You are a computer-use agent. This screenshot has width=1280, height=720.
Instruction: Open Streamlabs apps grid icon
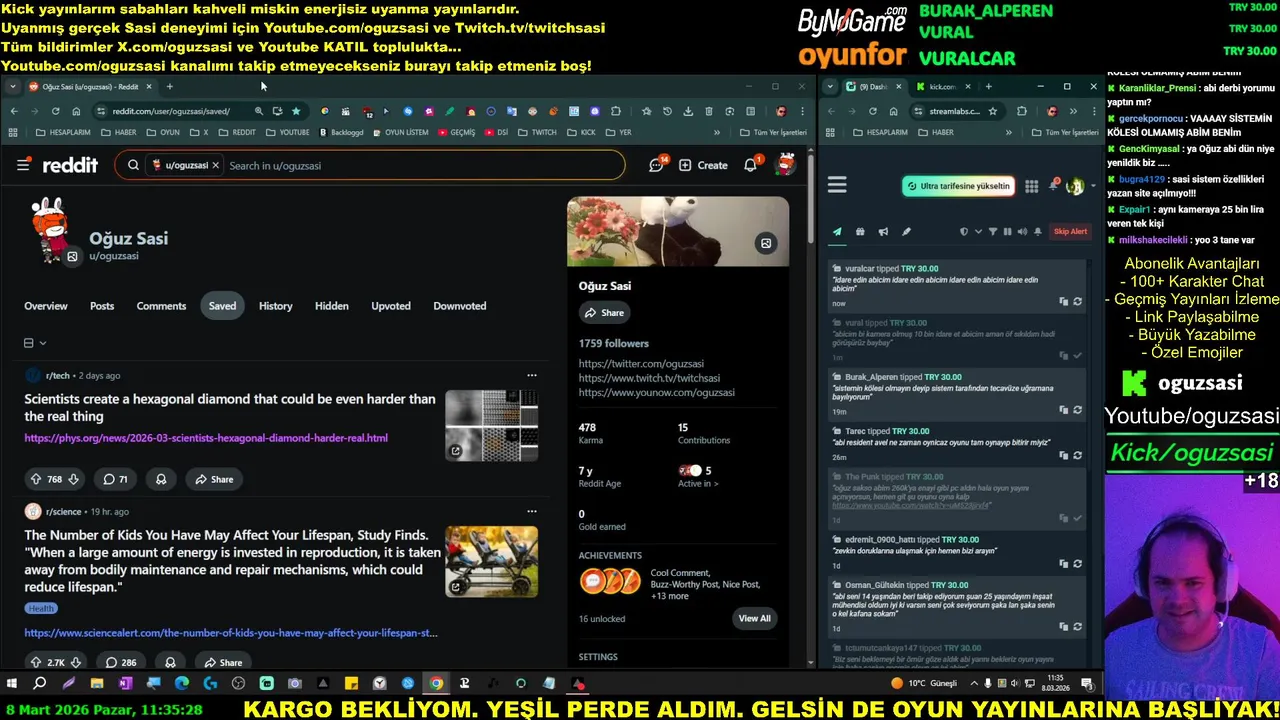tap(1031, 186)
